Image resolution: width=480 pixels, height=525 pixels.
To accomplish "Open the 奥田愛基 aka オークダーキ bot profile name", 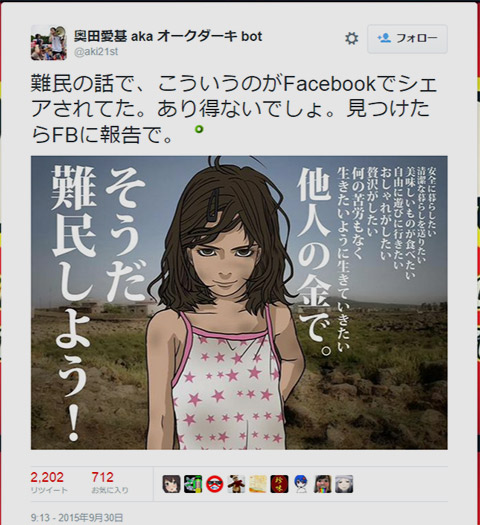I will [x=168, y=36].
